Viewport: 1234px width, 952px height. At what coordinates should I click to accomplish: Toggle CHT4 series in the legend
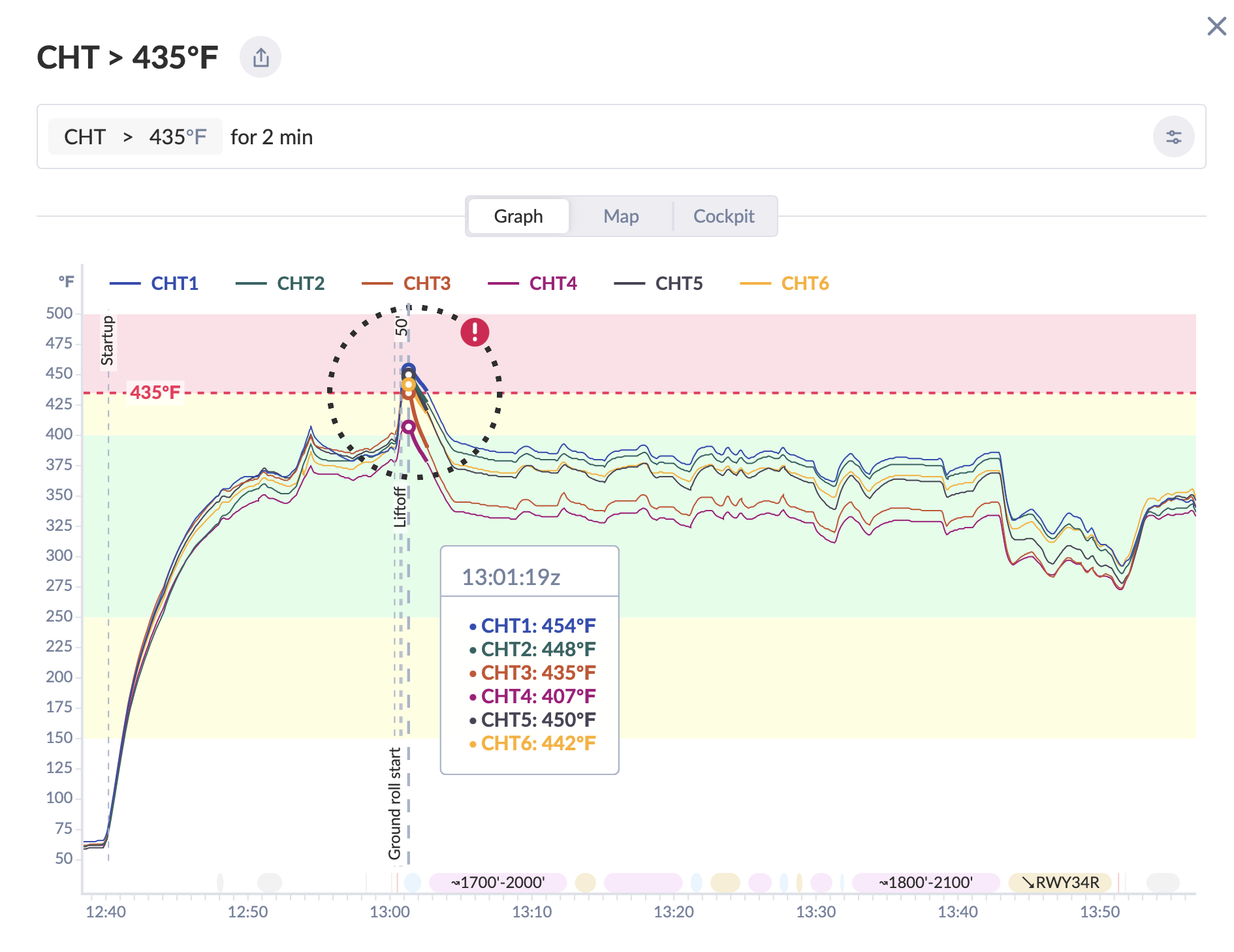click(x=552, y=283)
